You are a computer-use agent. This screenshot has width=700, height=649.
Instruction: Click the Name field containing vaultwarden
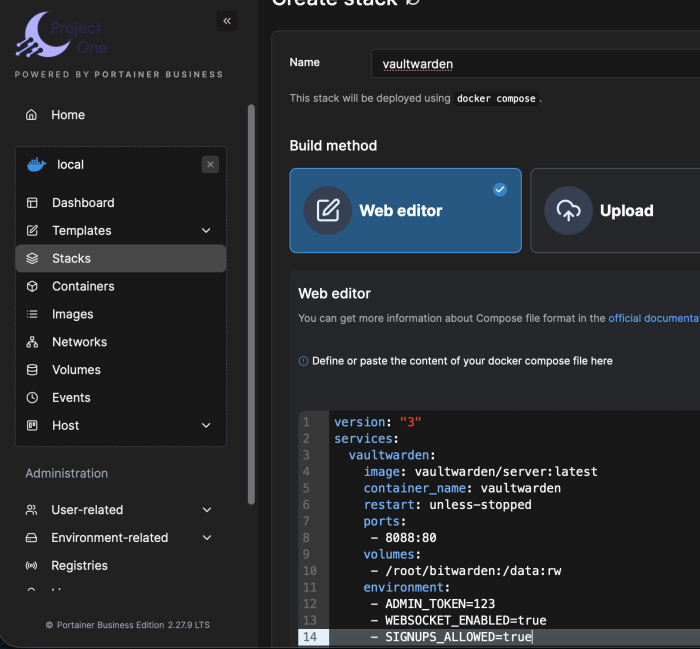535,64
